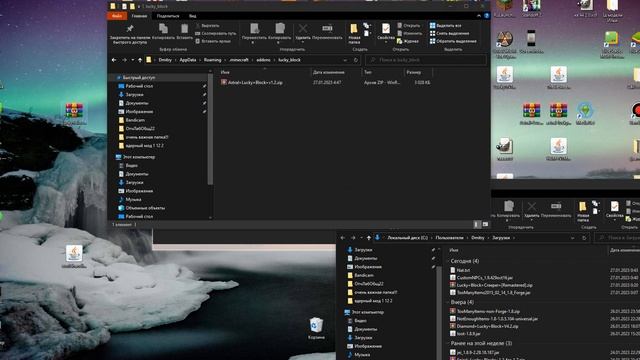Click sidebar scrollbar in lucky_block window
This screenshot has height=360, width=640.
pos(210,129)
